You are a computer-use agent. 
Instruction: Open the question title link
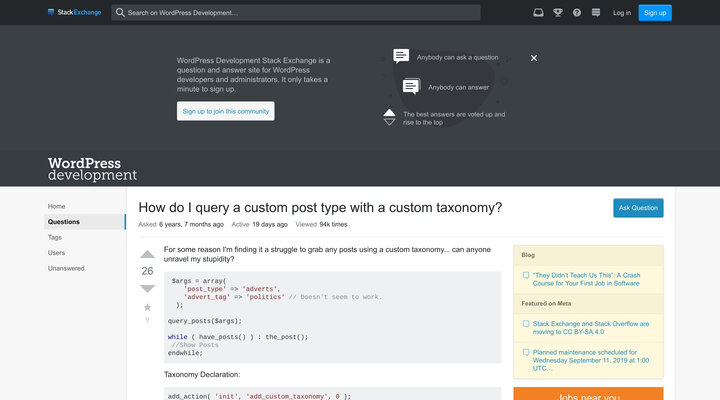pyautogui.click(x=320, y=208)
